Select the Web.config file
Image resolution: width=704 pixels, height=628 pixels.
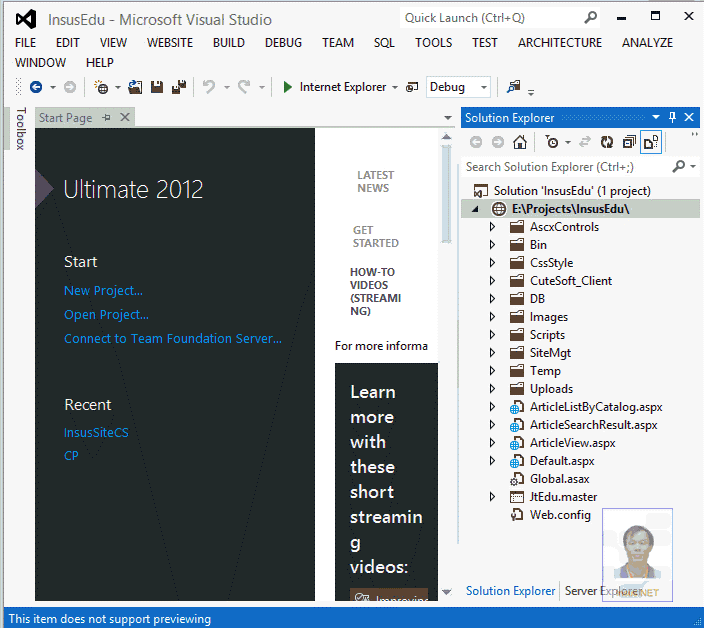[x=560, y=515]
